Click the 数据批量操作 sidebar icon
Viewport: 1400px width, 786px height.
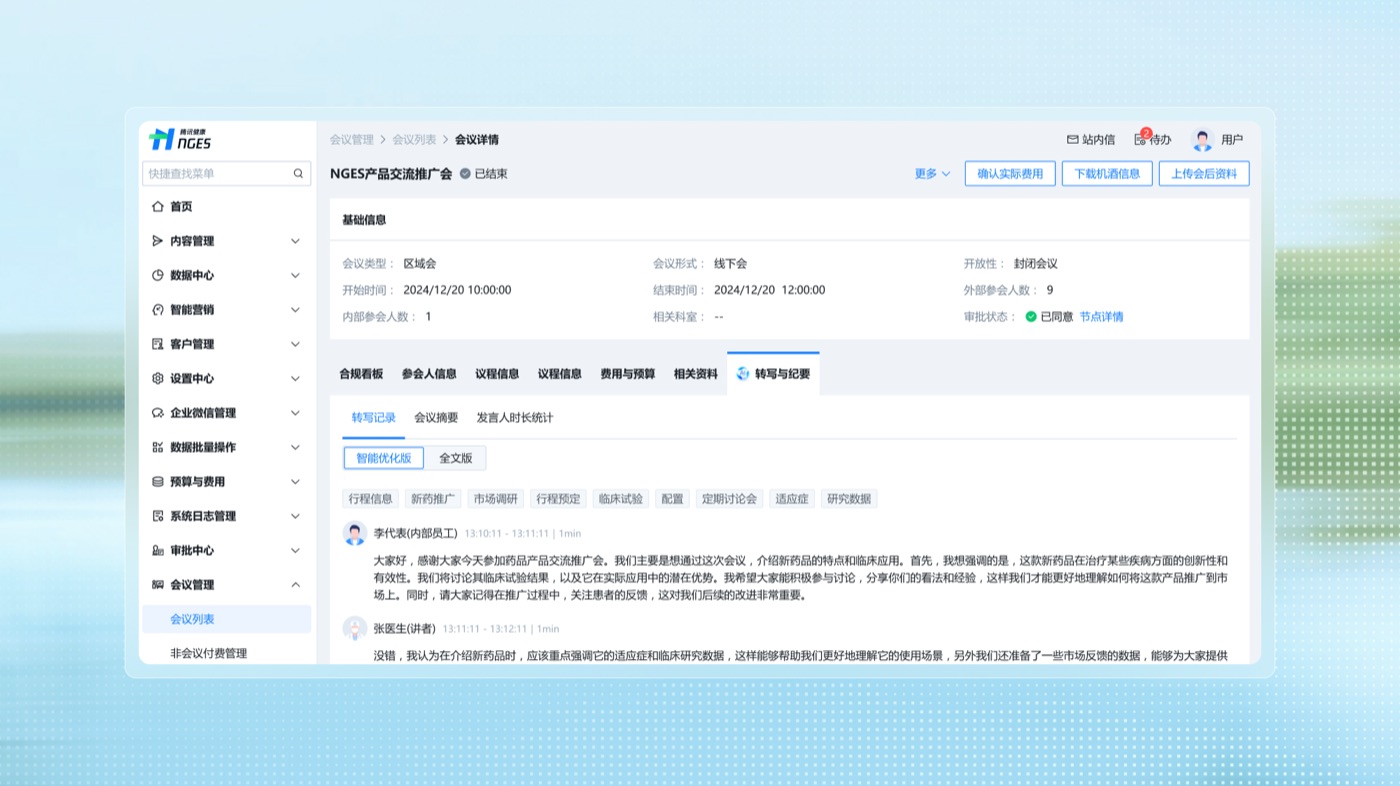pyautogui.click(x=157, y=447)
